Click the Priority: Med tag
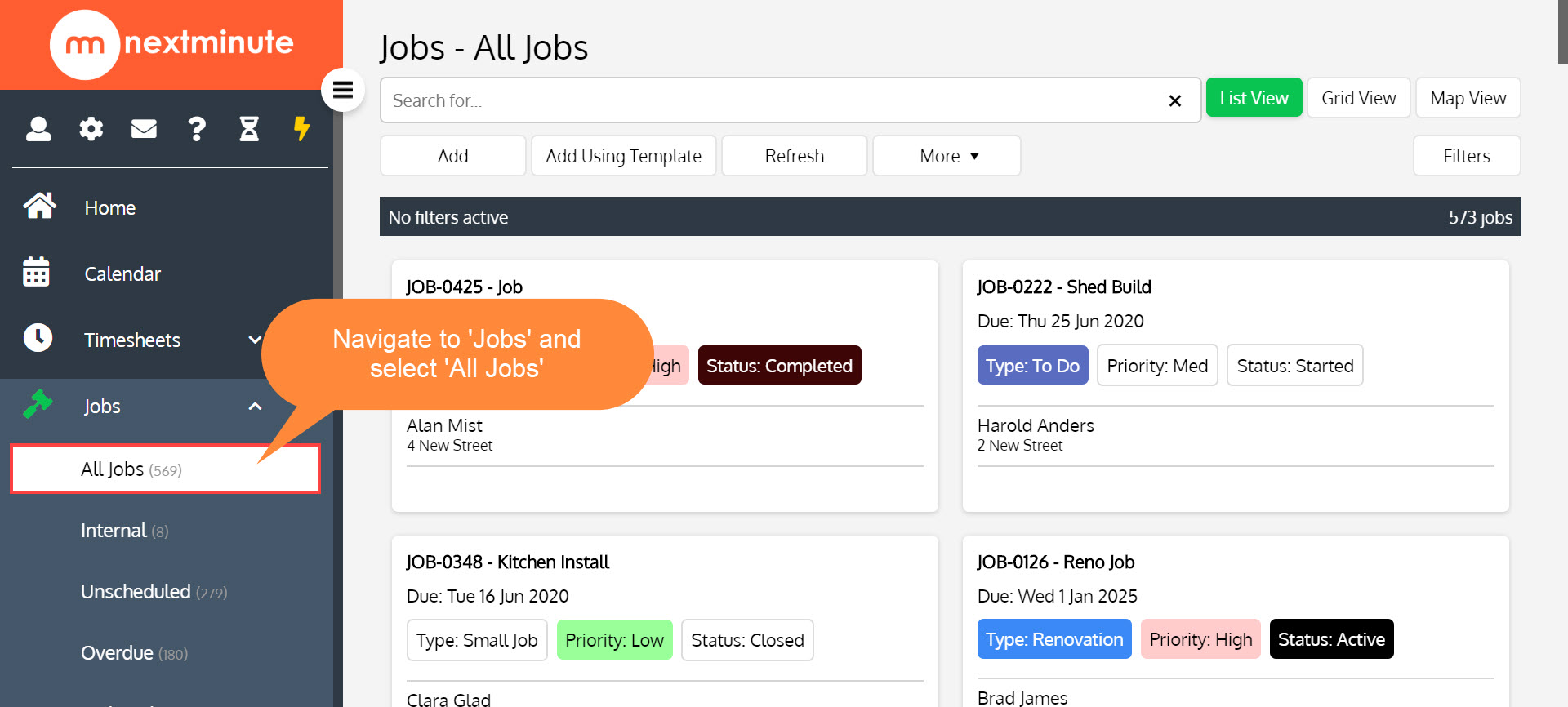 (x=1157, y=366)
